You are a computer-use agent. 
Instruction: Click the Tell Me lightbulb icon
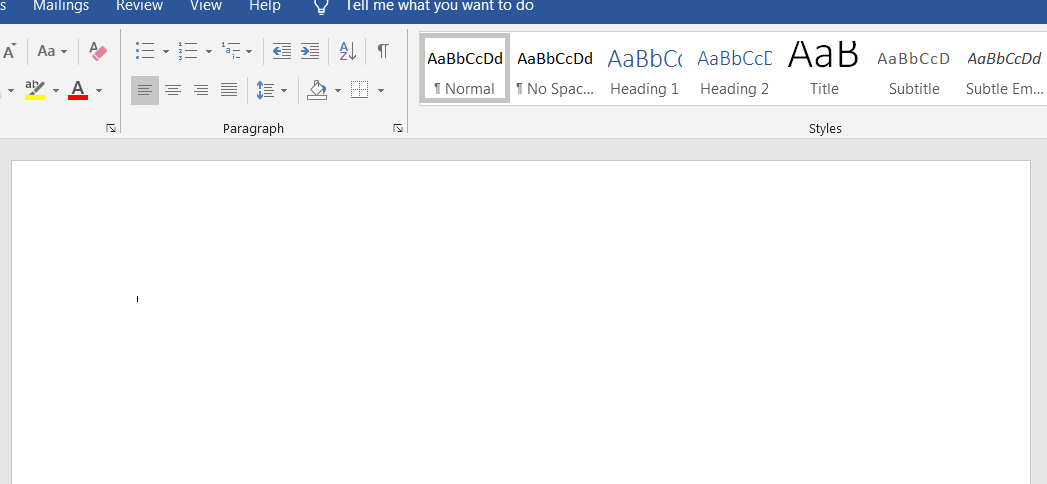coord(321,7)
